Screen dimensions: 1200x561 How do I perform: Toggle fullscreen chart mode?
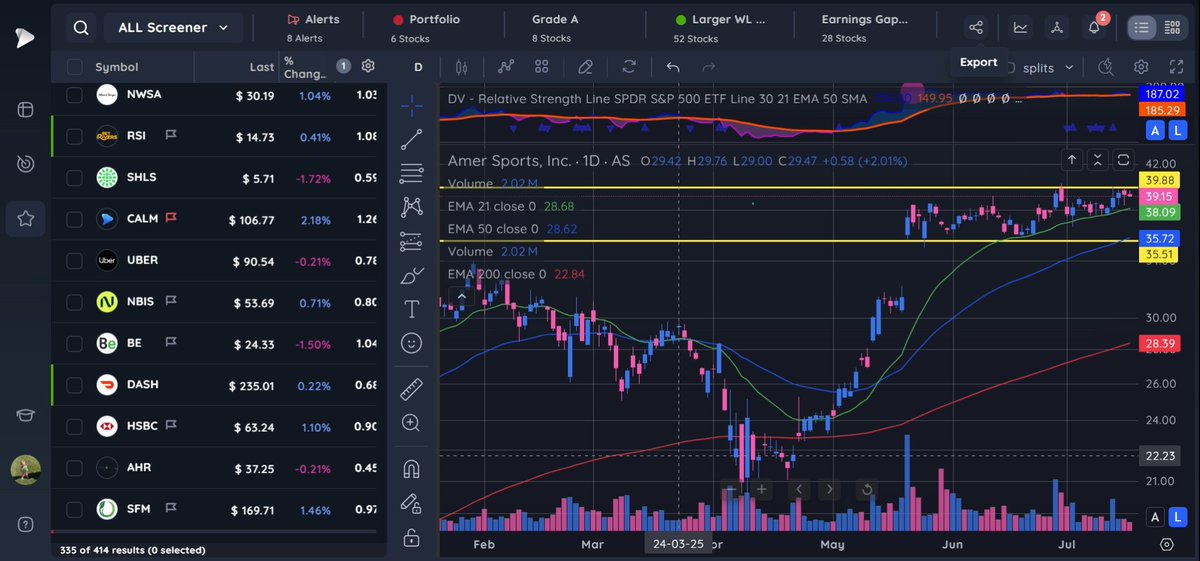pyautogui.click(x=1176, y=67)
